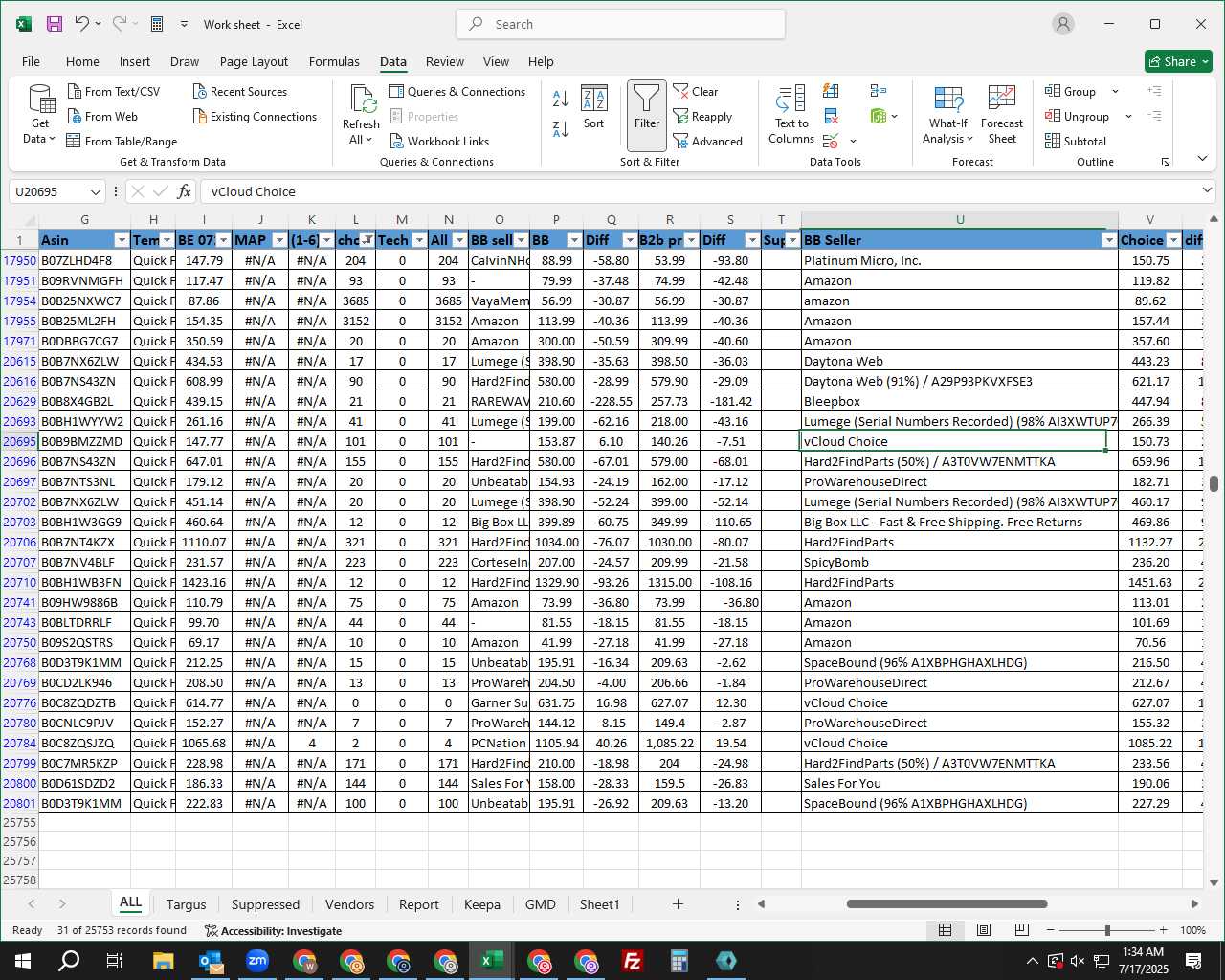Open FileZilla from taskbar

(x=633, y=961)
